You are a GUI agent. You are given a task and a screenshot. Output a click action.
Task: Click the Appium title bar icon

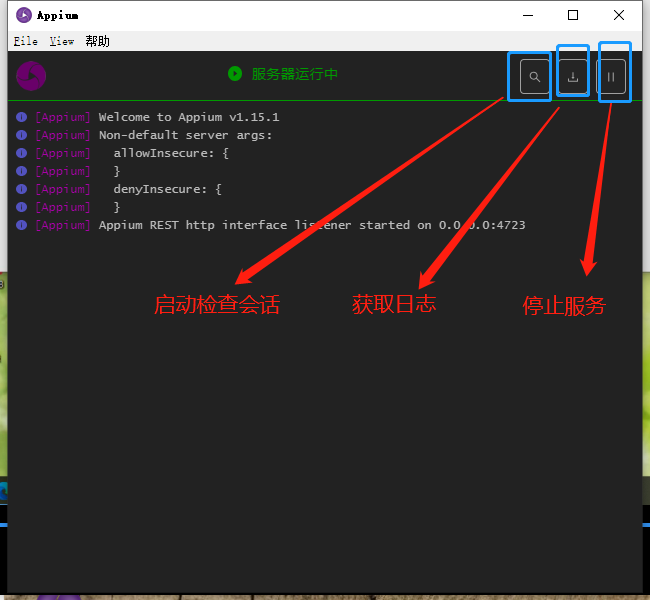point(24,15)
